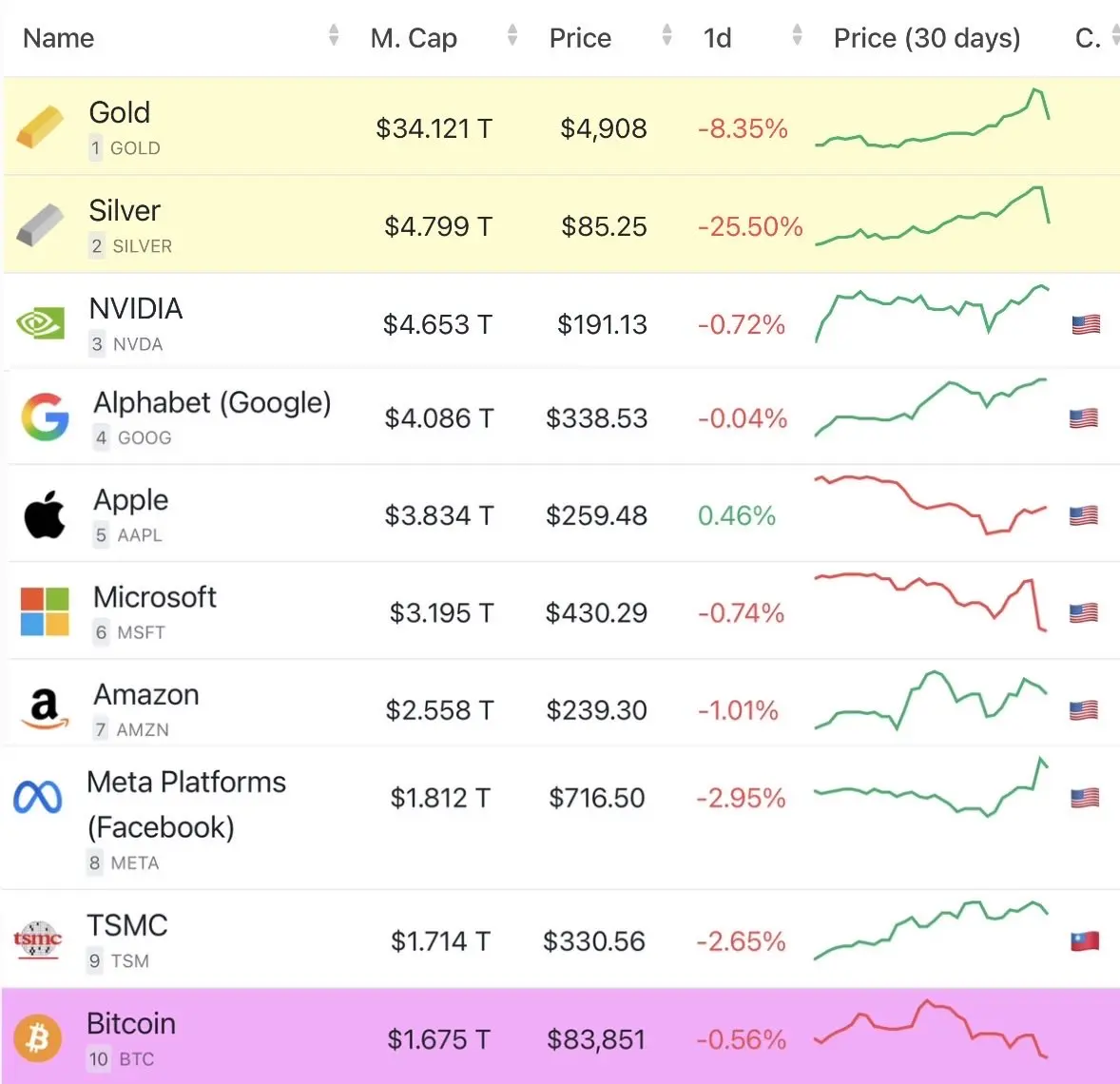Click the Microsoft four-square logo
This screenshot has height=1084, width=1120.
click(45, 611)
